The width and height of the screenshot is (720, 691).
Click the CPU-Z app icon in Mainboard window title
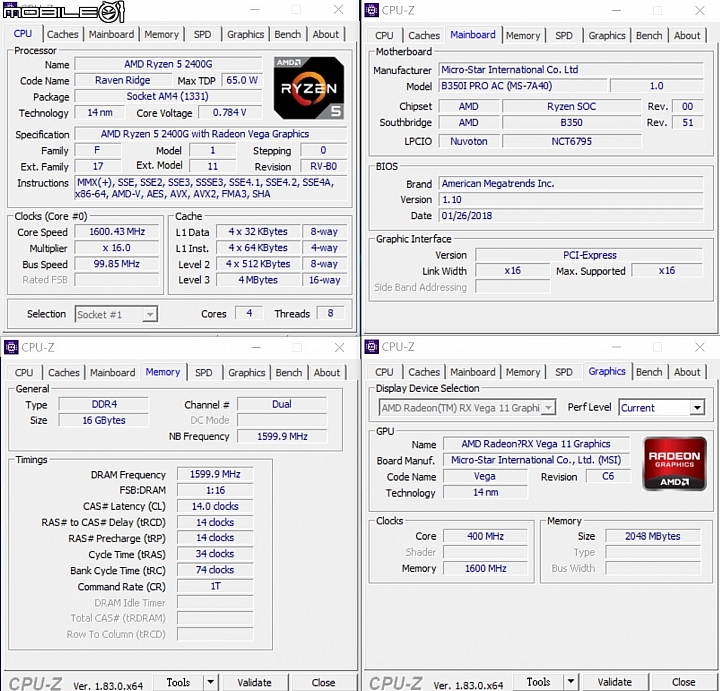point(371,10)
